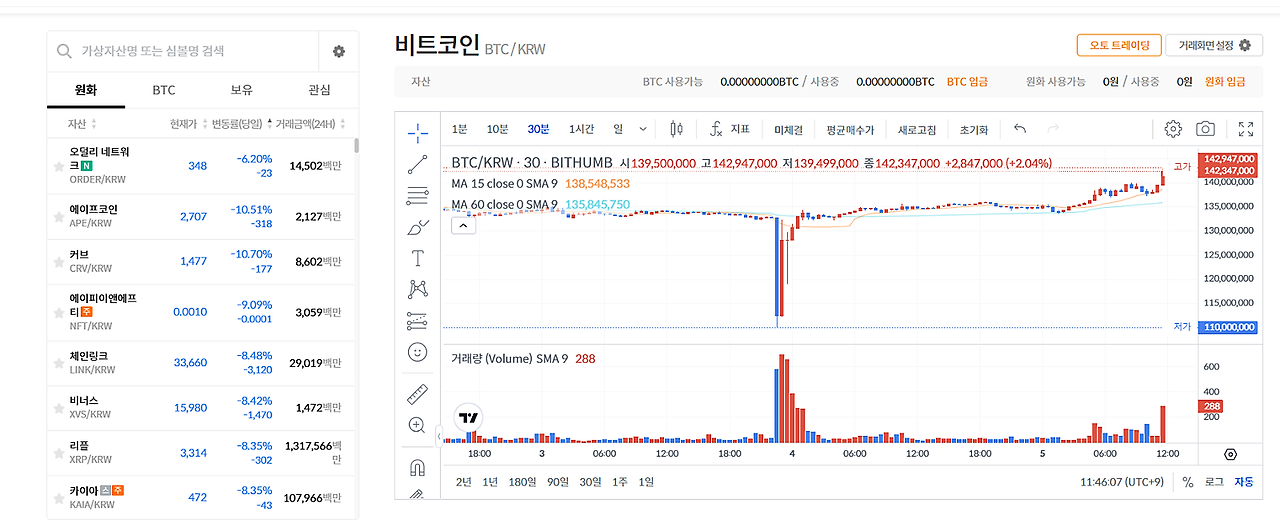Click the search magnifier icon

(x=64, y=51)
